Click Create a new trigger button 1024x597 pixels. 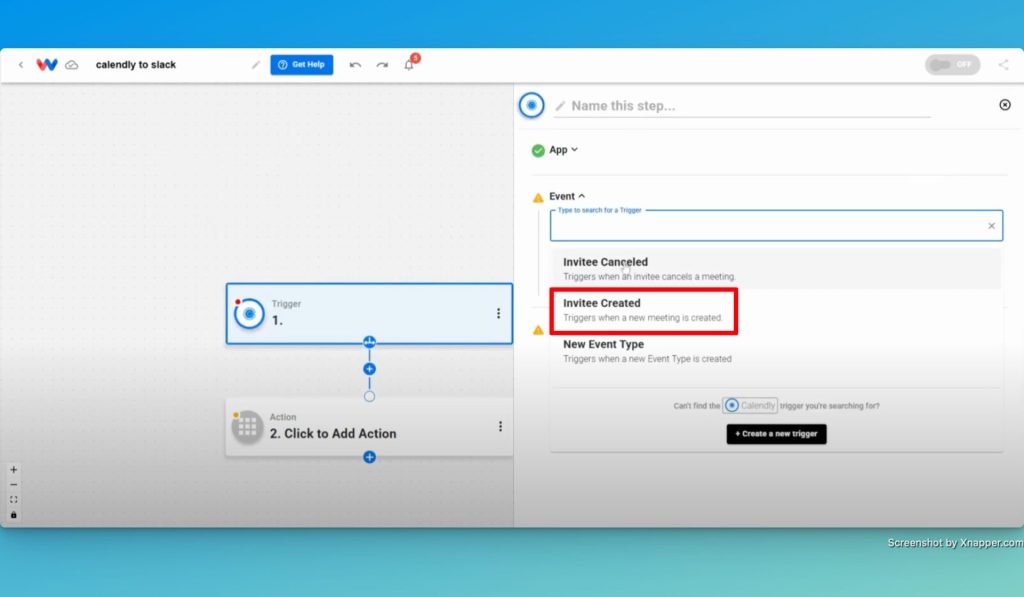click(x=776, y=434)
